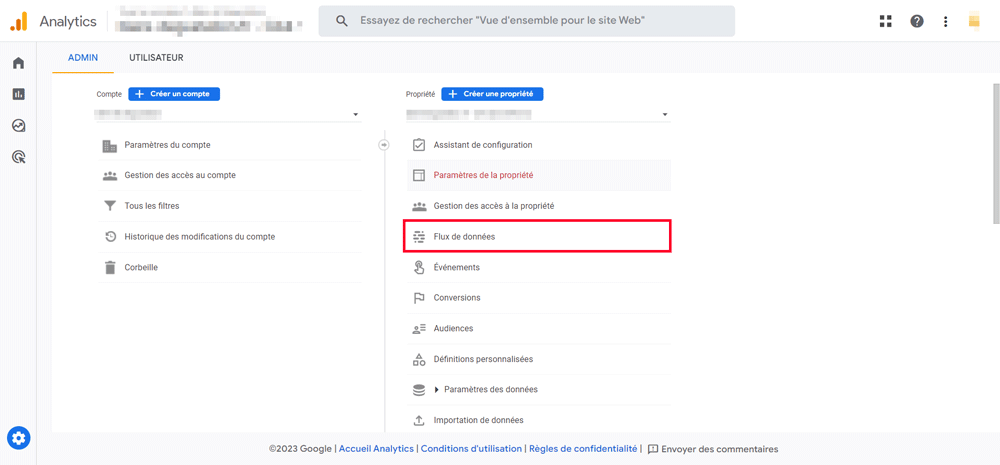Image resolution: width=1000 pixels, height=465 pixels.
Task: Click the Créer un compte button
Action: coord(174,94)
